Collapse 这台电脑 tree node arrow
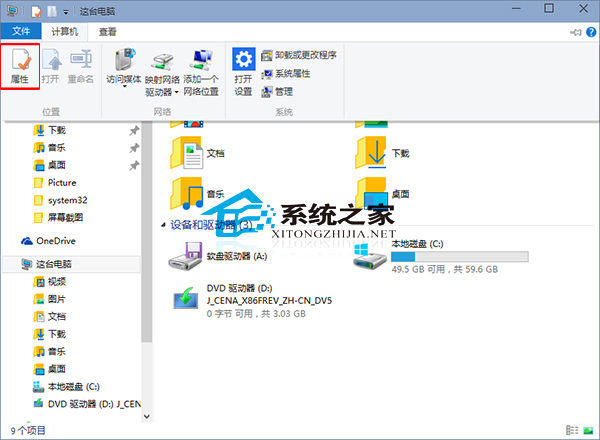600x440 pixels. tap(12, 264)
